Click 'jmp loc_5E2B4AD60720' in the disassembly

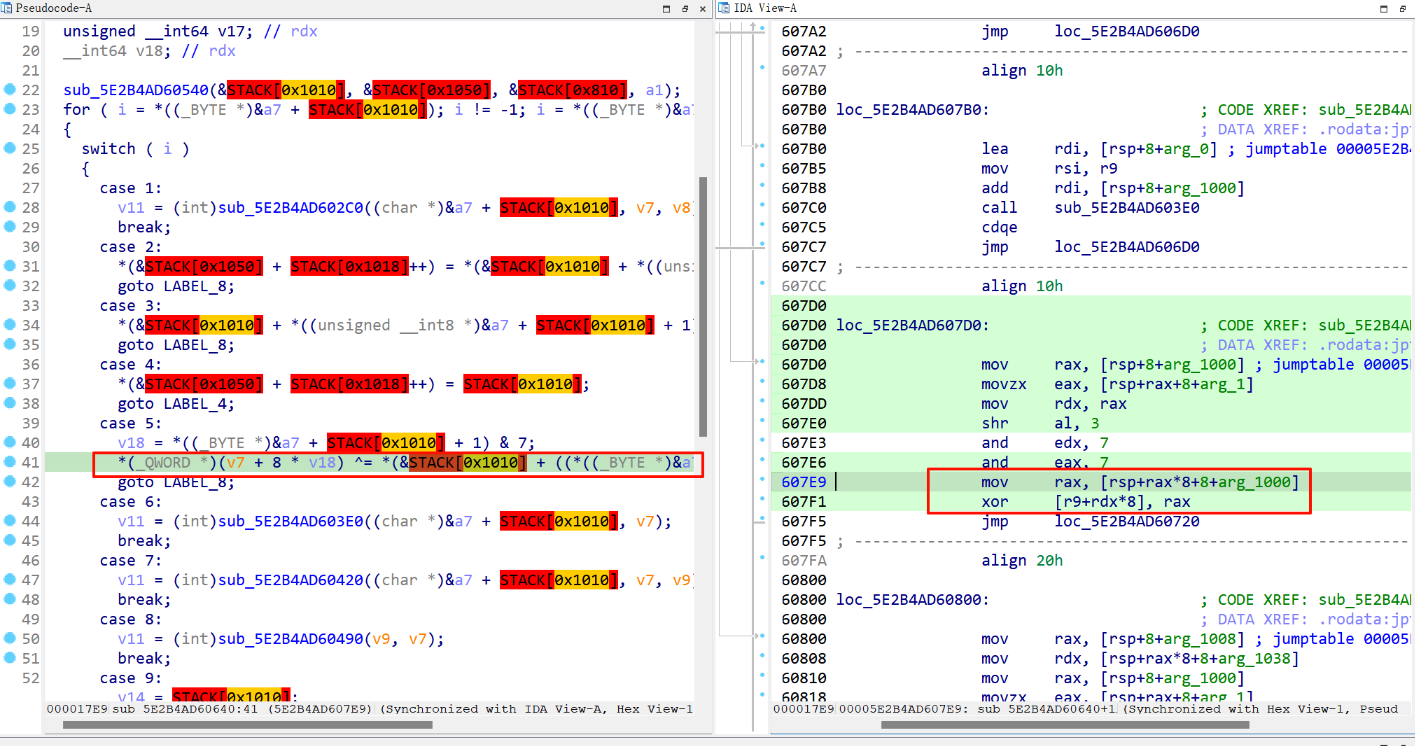[x=1091, y=521]
